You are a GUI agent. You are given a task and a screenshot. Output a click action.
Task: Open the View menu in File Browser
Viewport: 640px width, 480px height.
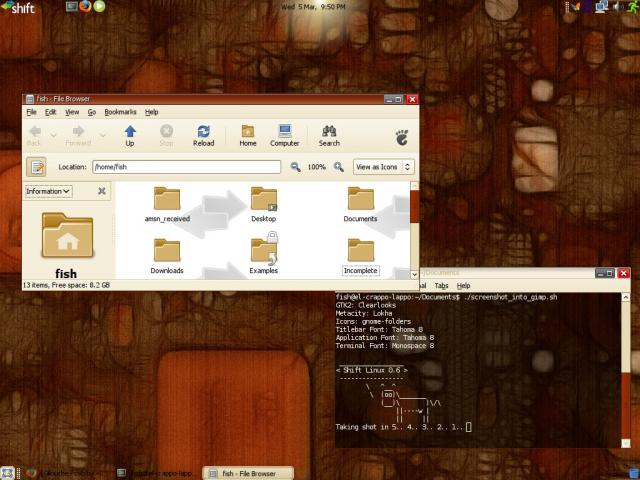[x=72, y=112]
